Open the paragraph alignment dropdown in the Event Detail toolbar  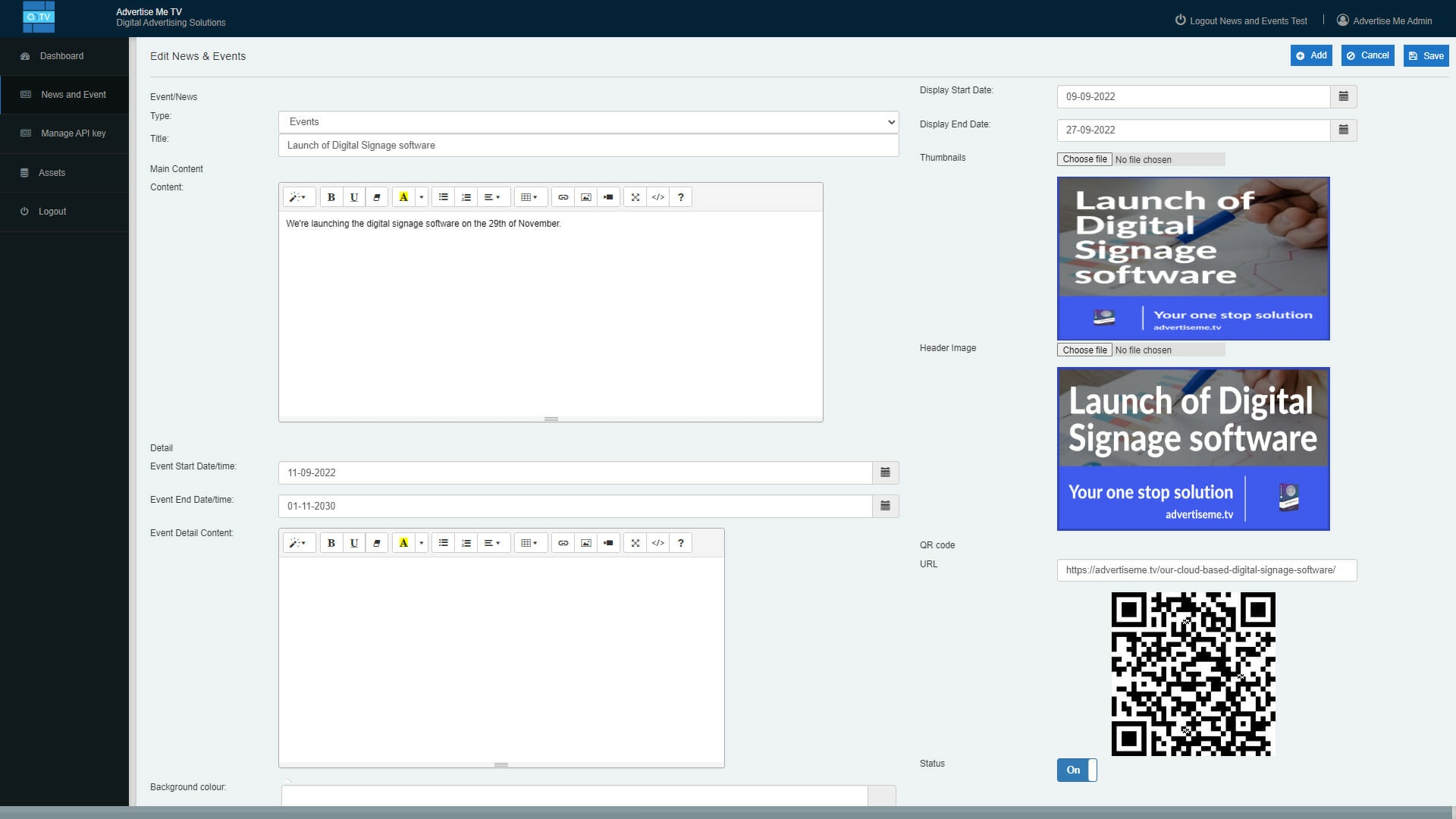coord(491,543)
